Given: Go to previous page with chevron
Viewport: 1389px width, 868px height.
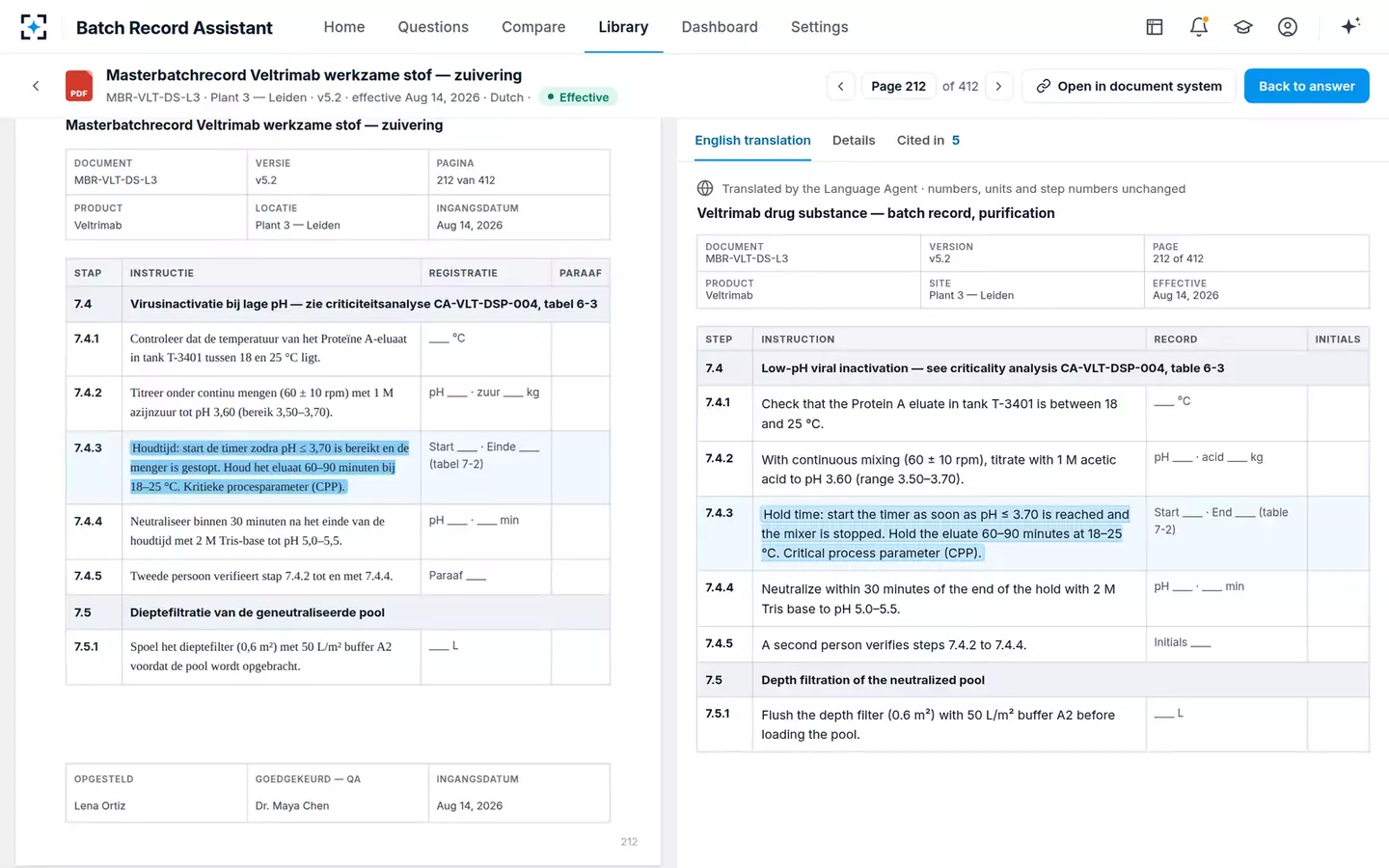Looking at the screenshot, I should click(840, 86).
